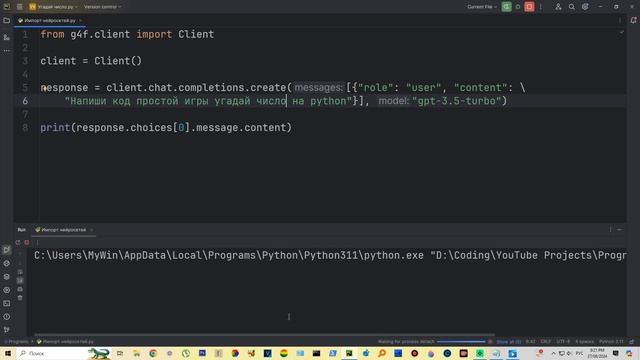Open Task View from the Windows taskbar
This screenshot has width=640, height=360.
120,353
